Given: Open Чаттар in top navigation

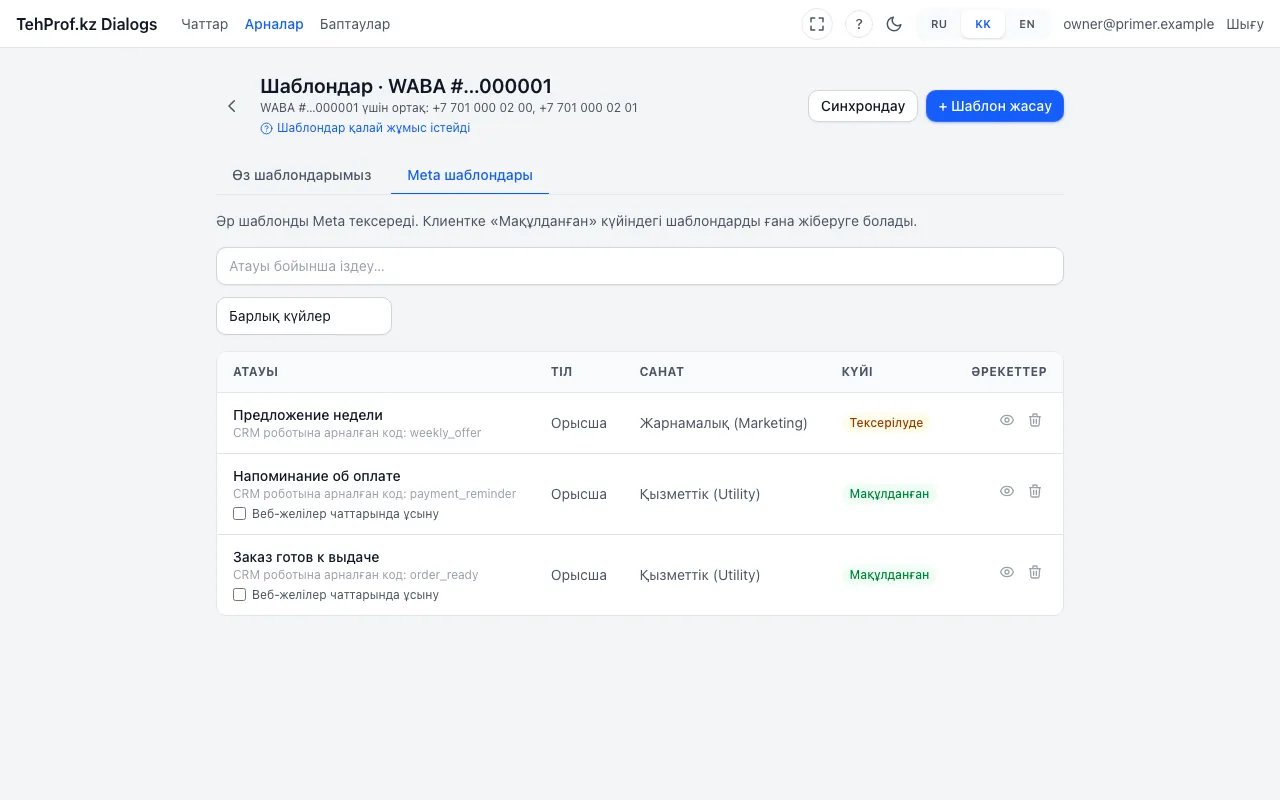Looking at the screenshot, I should (205, 24).
